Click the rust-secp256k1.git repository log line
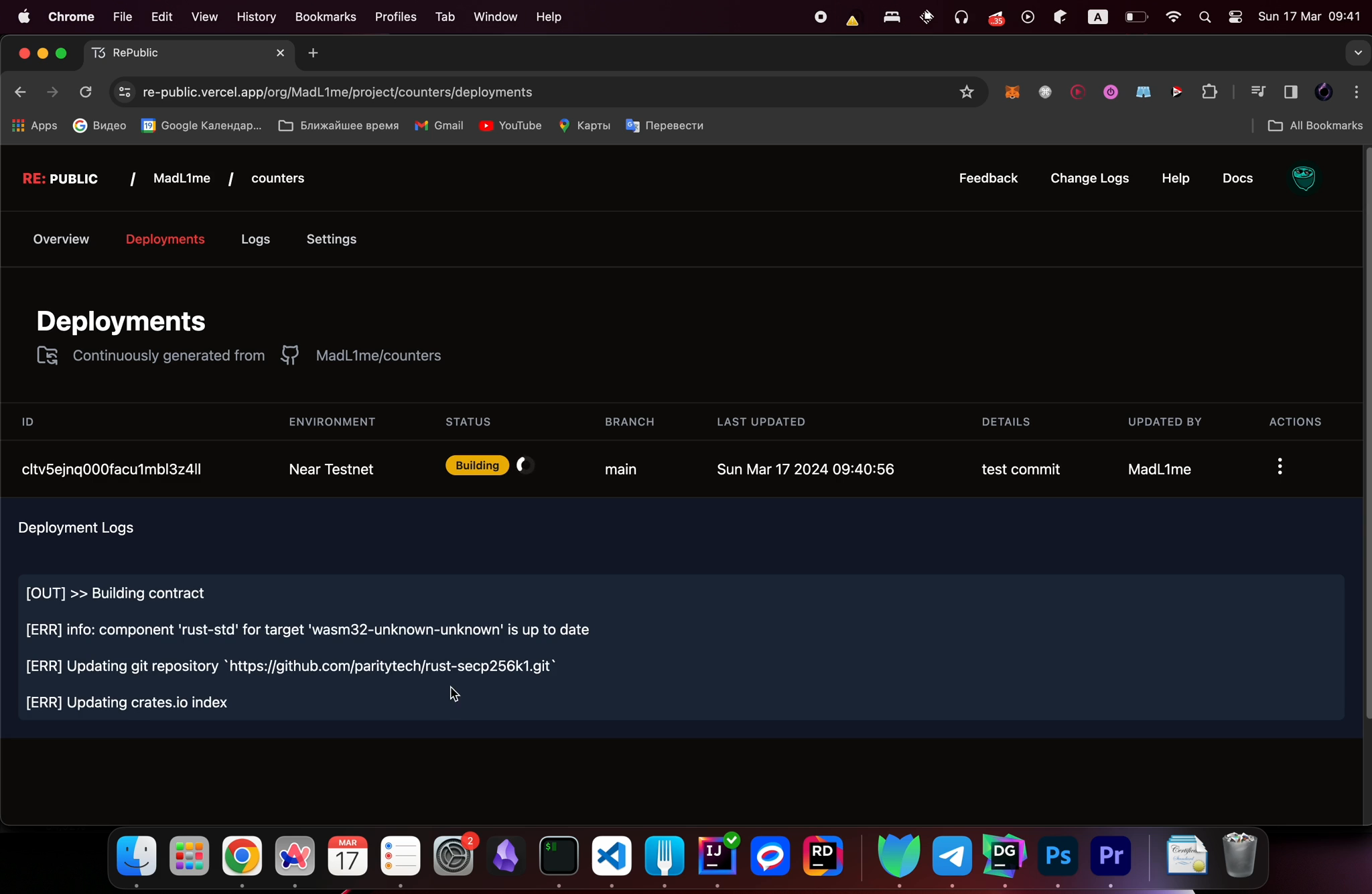This screenshot has height=894, width=1372. [x=291, y=666]
